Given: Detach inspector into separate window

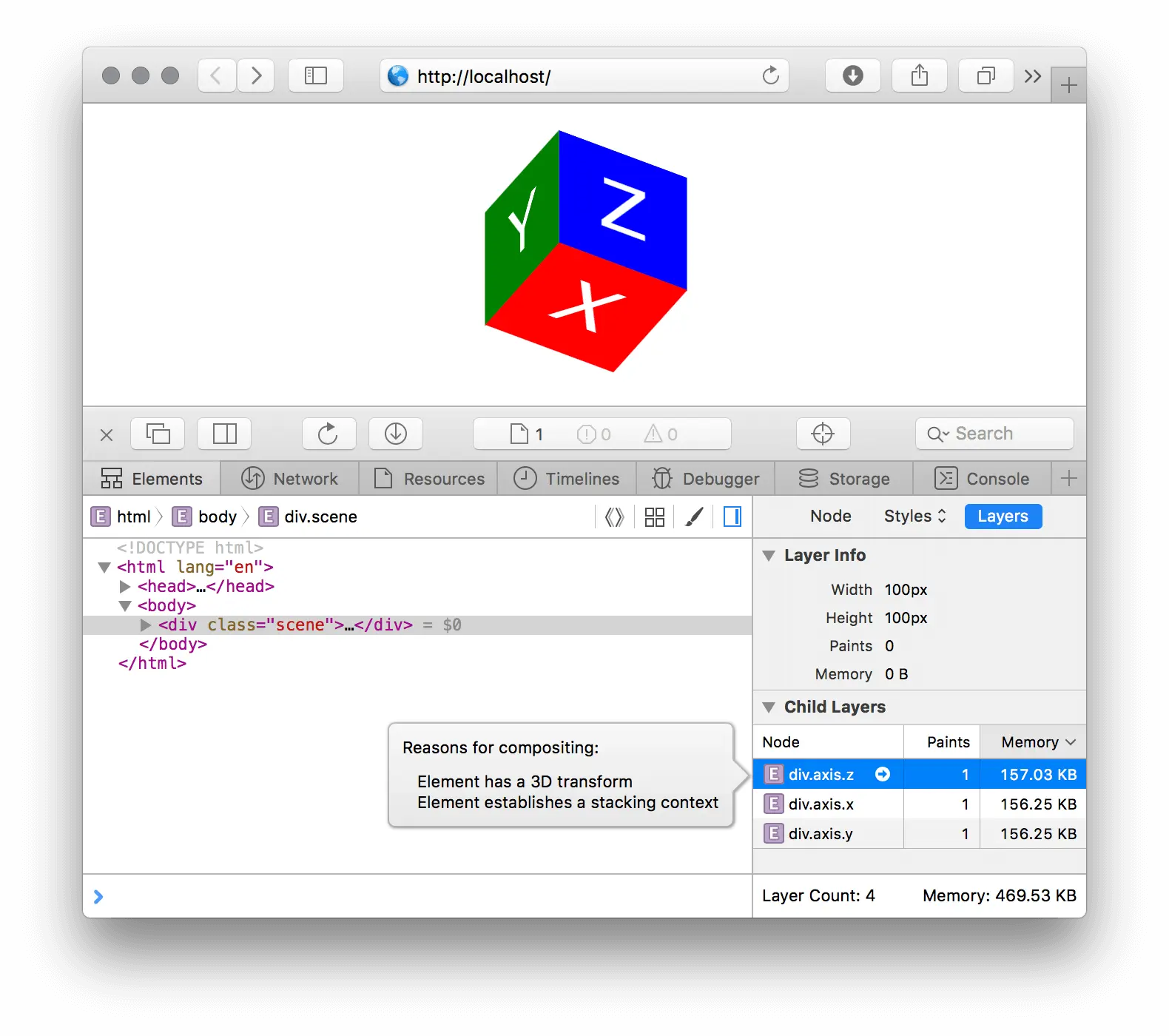Looking at the screenshot, I should point(158,434).
